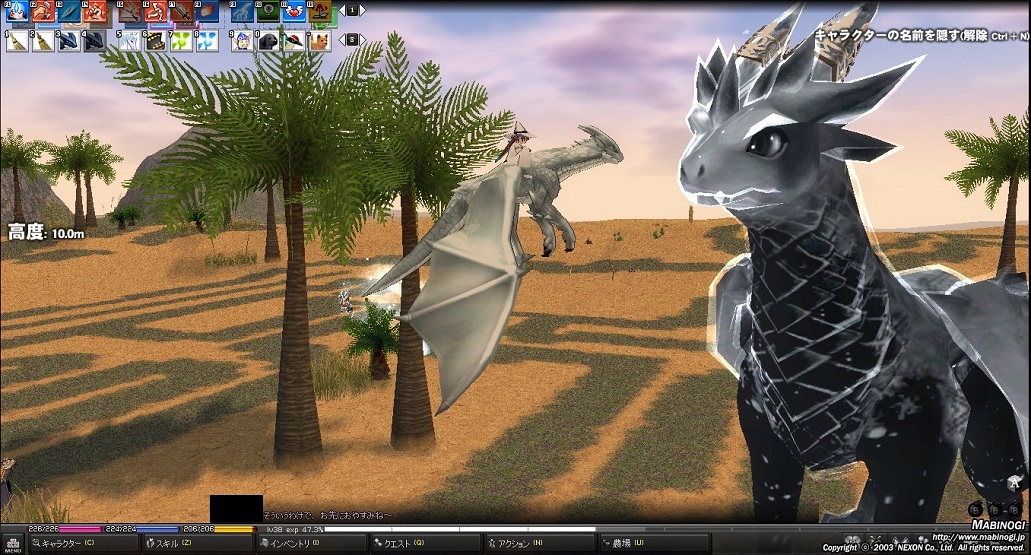Go to next page of skill hotbar 1

point(362,11)
